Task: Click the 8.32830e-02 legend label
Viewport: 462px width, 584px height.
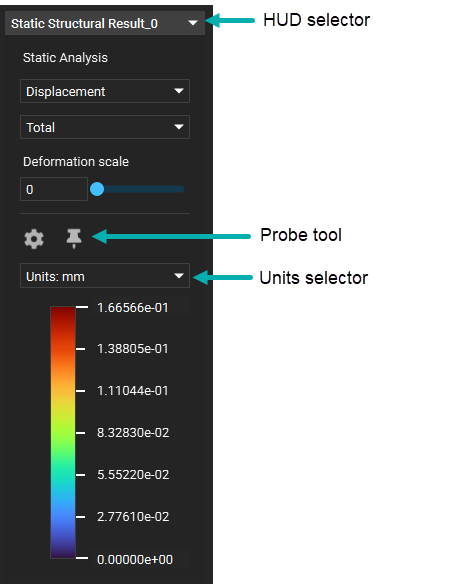Action: click(133, 433)
